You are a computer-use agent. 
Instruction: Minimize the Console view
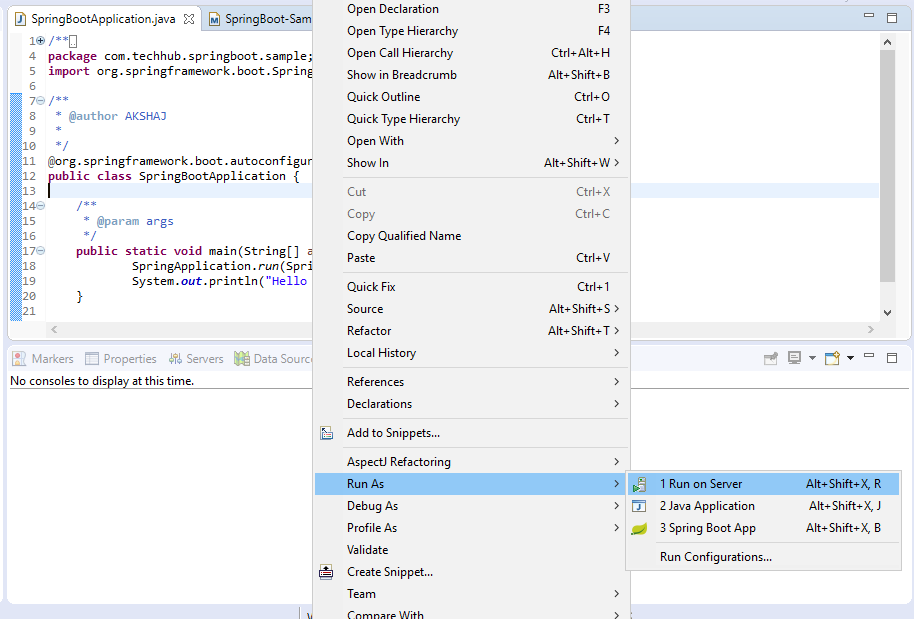[870, 357]
